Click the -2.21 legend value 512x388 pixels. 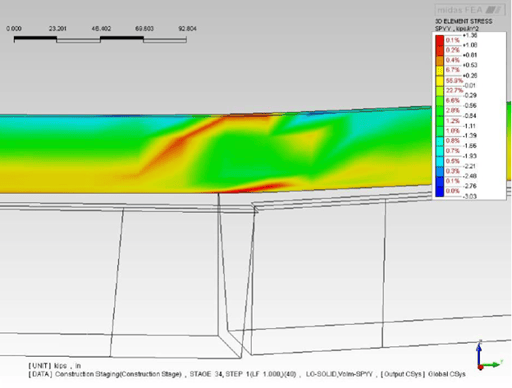tap(470, 166)
